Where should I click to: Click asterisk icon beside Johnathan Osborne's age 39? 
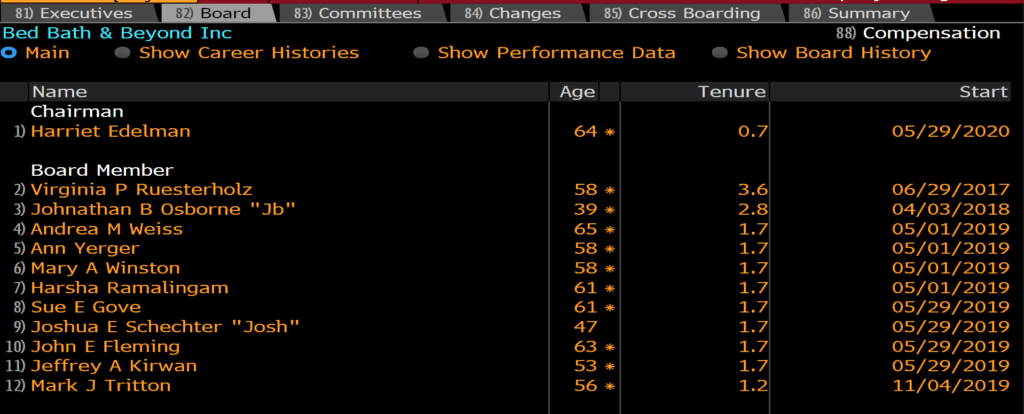610,210
